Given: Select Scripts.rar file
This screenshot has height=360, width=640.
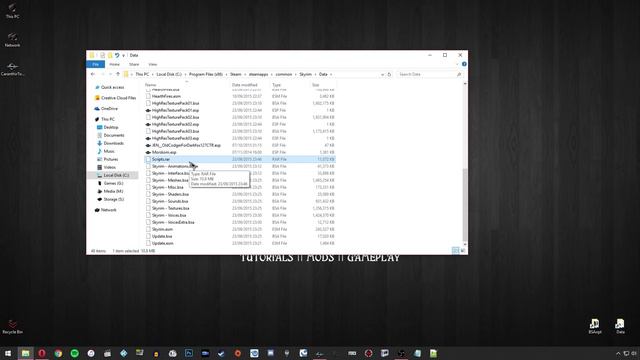Looking at the screenshot, I should (x=240, y=159).
